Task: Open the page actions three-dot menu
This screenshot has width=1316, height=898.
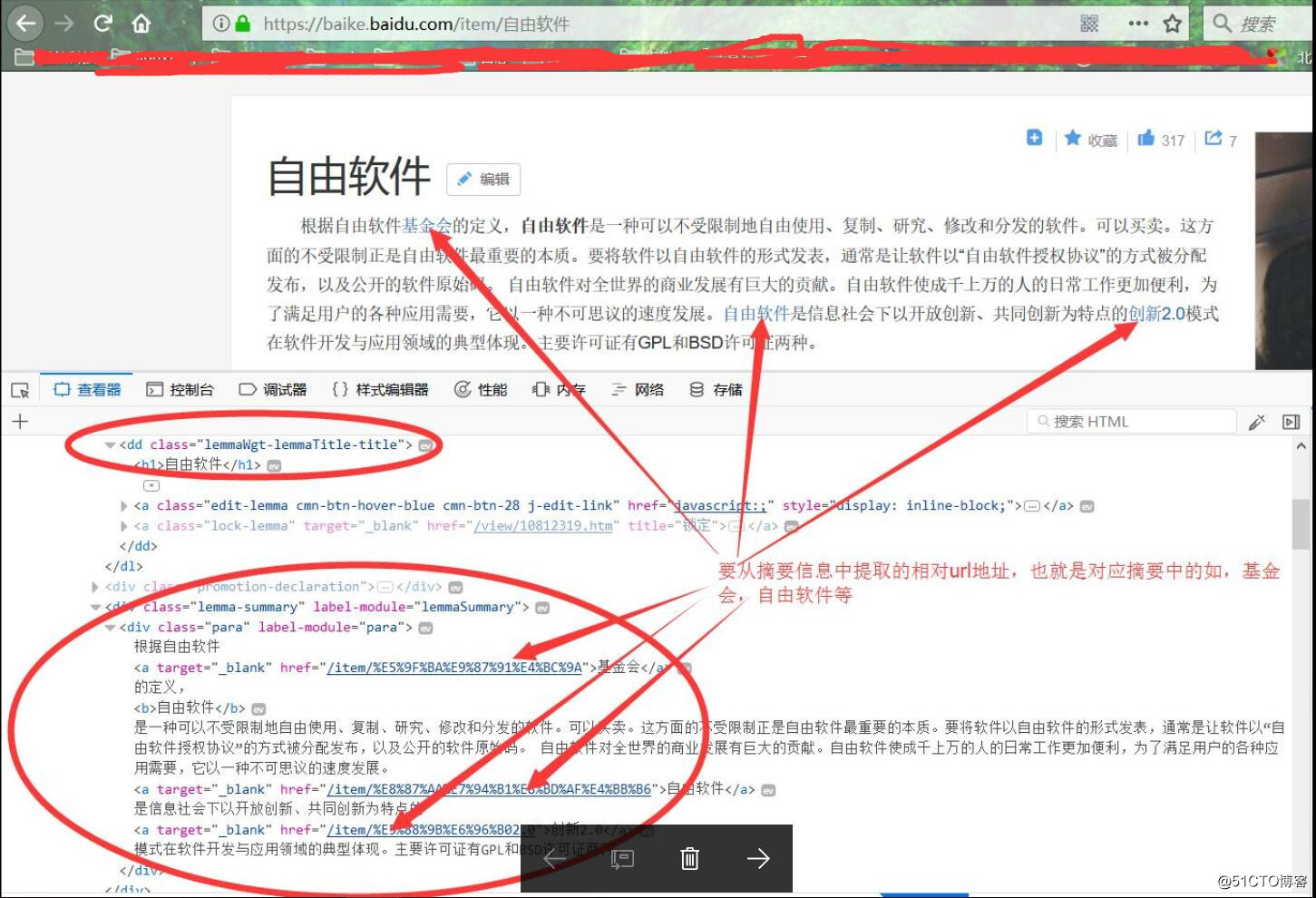Action: click(x=1138, y=24)
